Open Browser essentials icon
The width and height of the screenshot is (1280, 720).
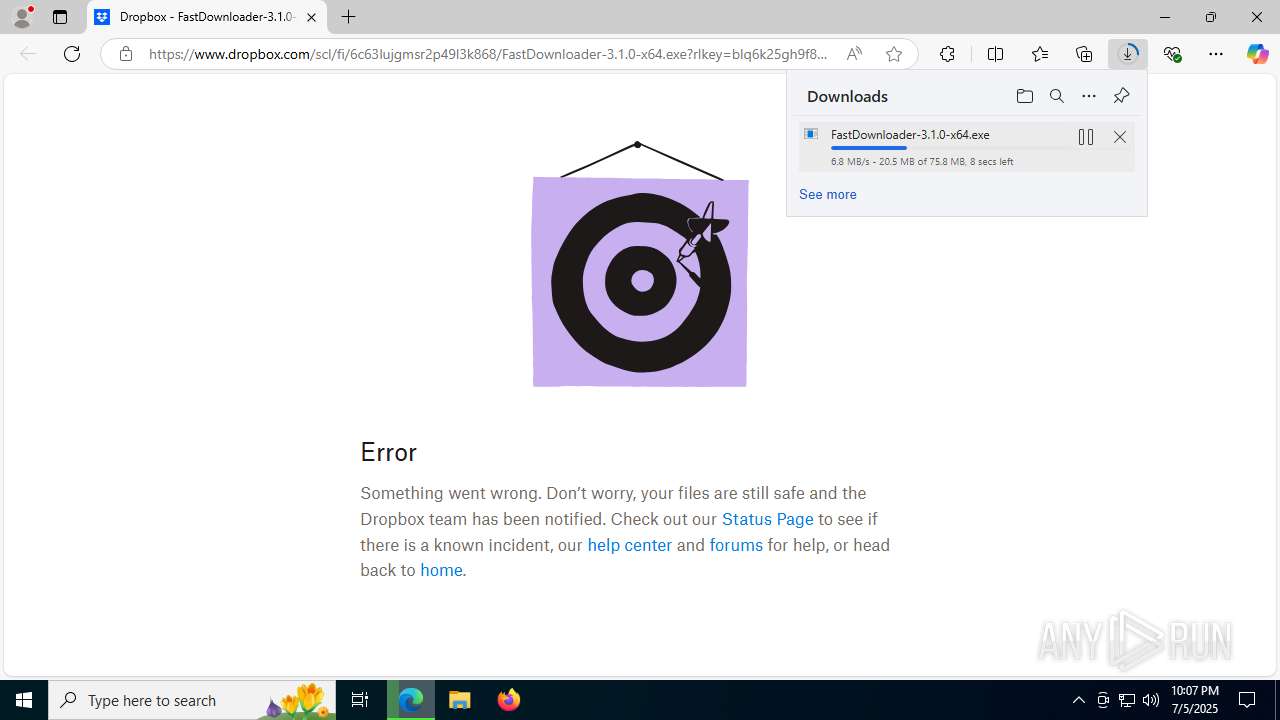click(x=1172, y=54)
